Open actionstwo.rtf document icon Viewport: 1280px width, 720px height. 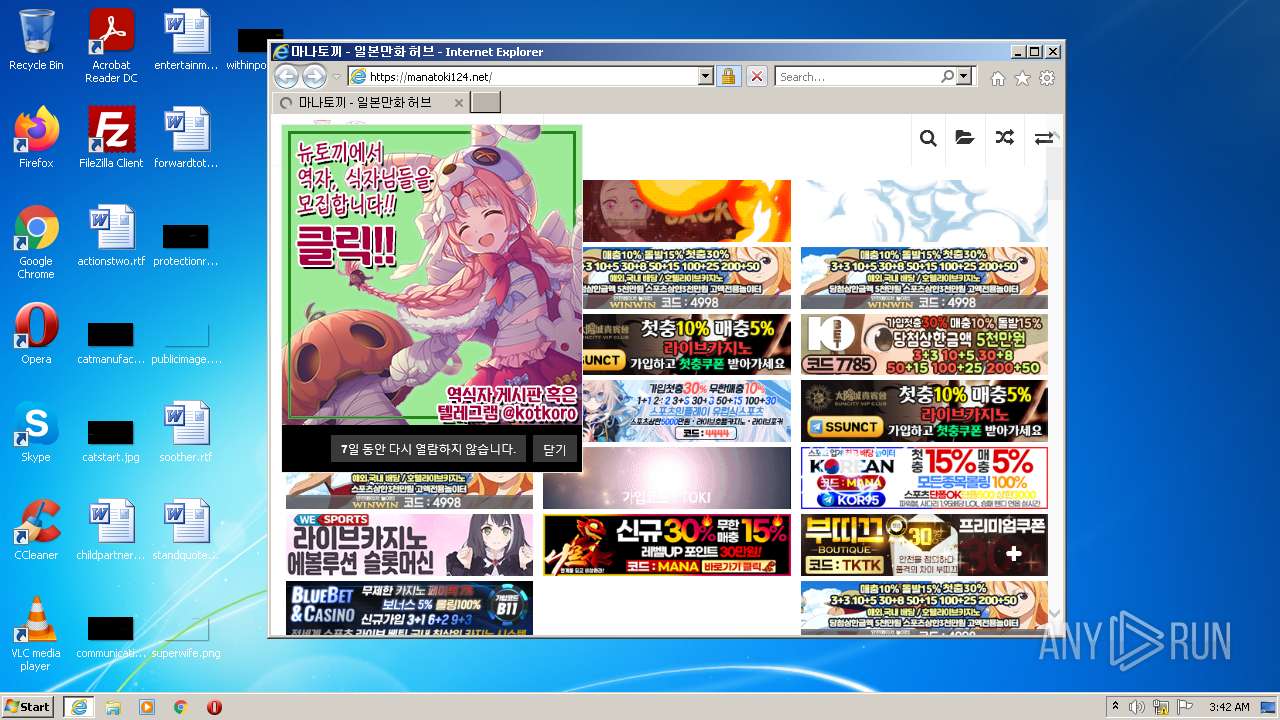[x=111, y=236]
